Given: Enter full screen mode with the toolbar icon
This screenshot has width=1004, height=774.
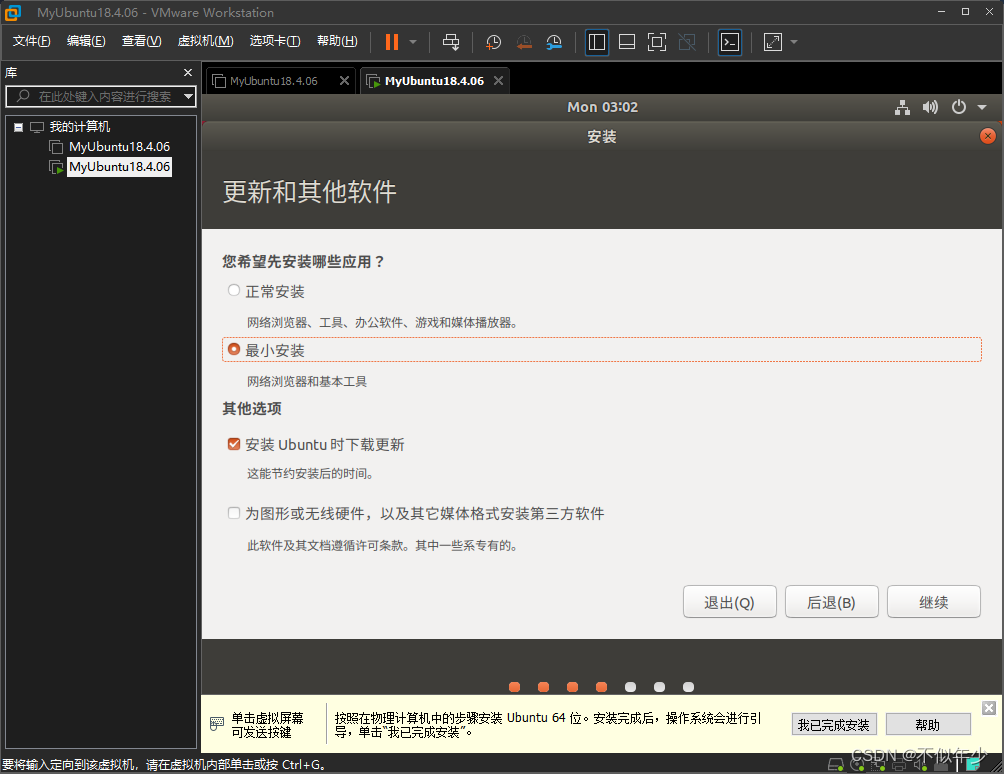Looking at the screenshot, I should (x=657, y=42).
